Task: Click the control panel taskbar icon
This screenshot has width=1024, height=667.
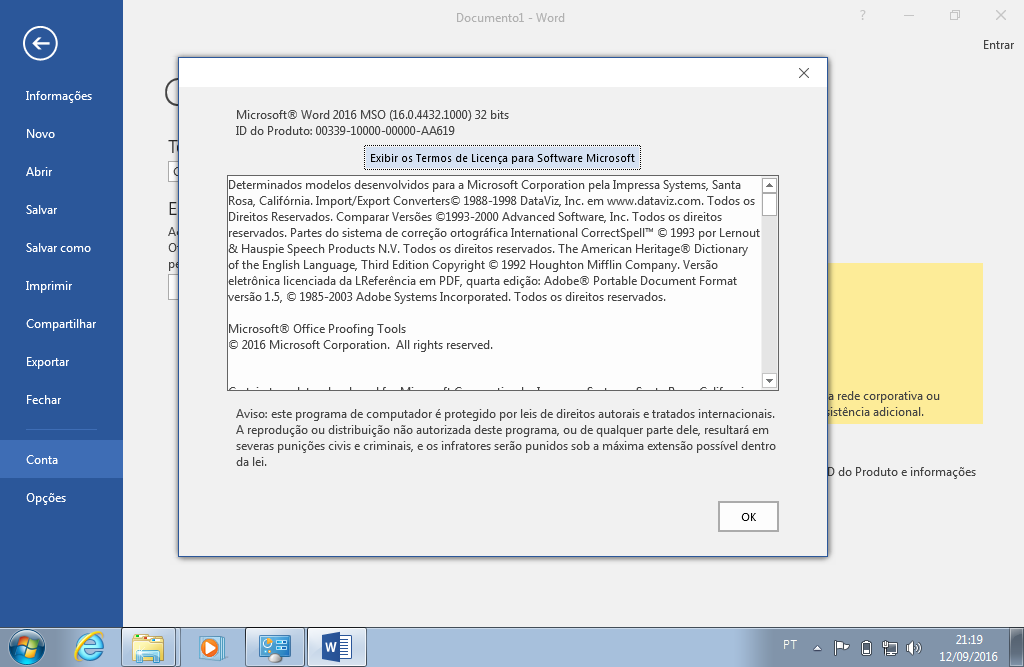Action: (275, 647)
